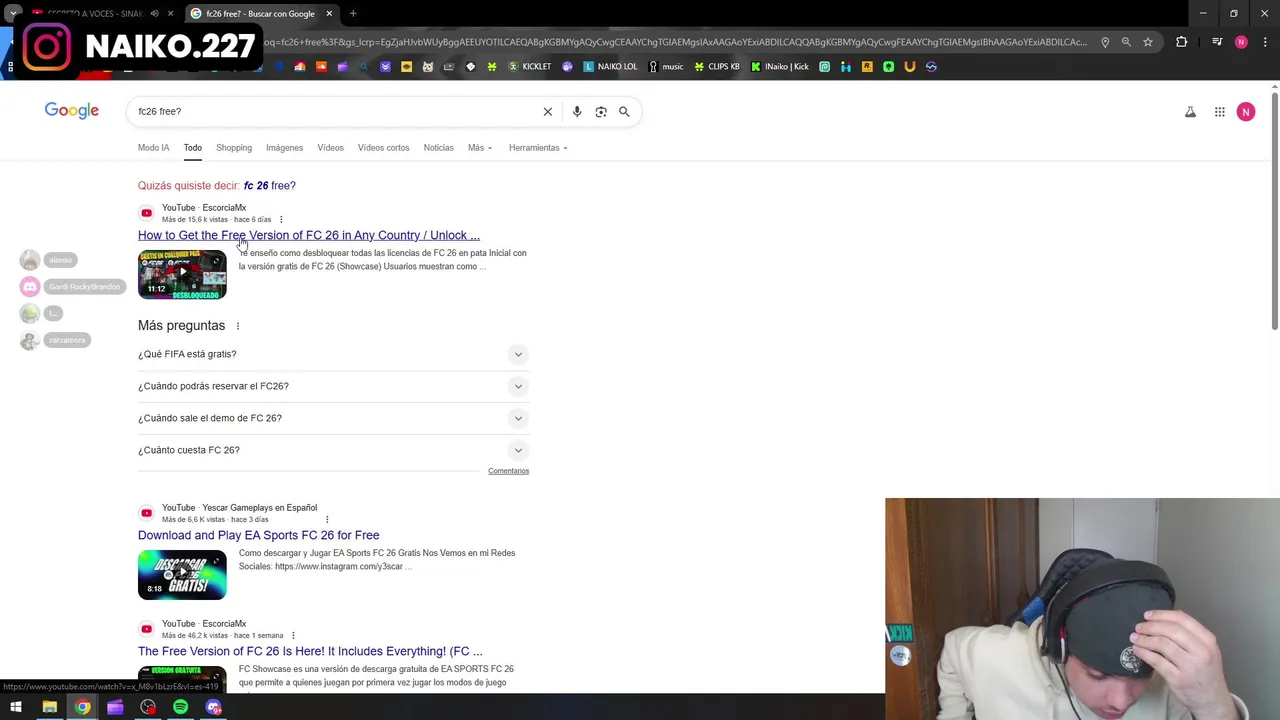Open the media control toolbar icon

pos(1217,42)
